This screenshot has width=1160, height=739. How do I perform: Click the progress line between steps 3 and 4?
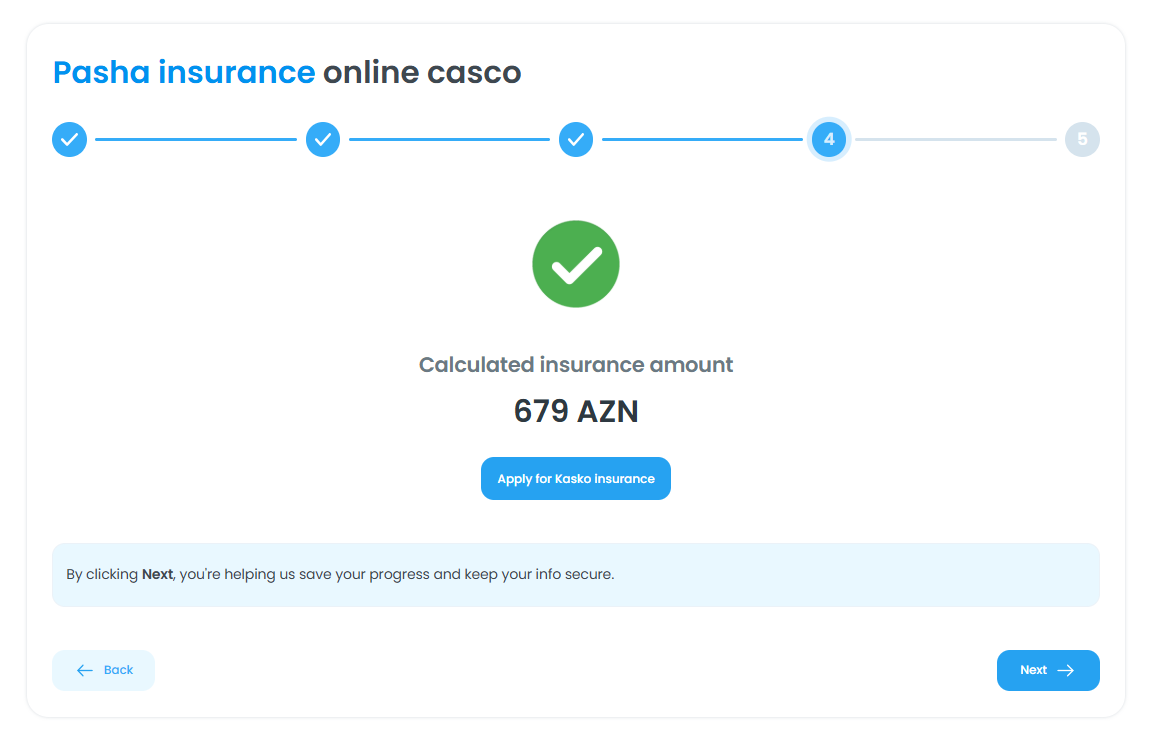702,140
